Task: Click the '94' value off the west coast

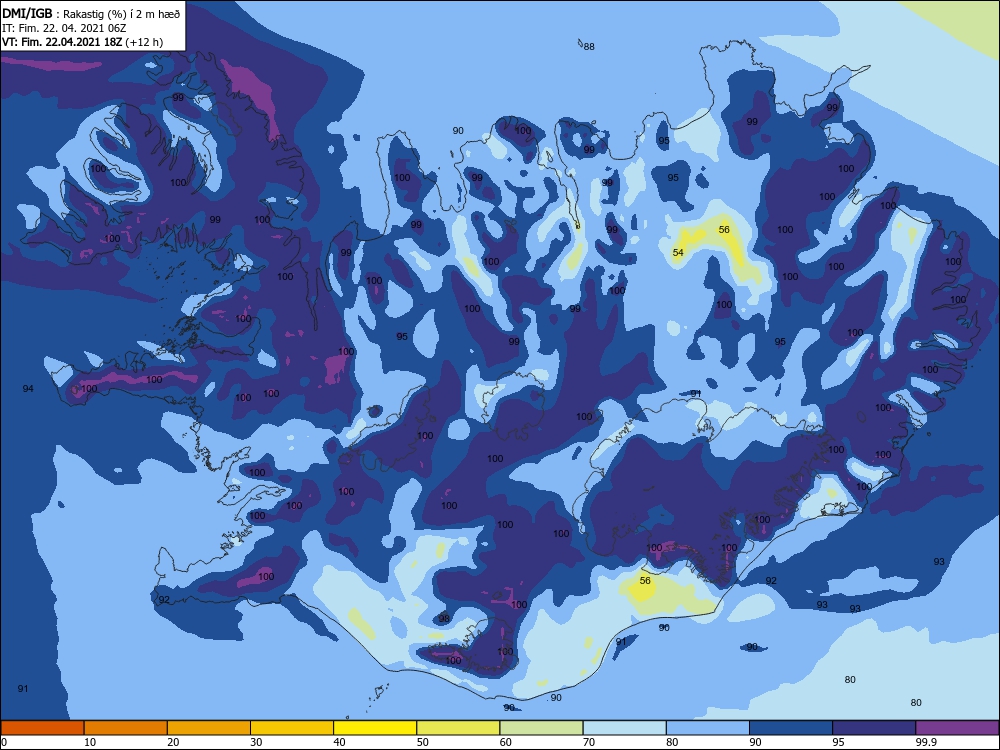Action: pyautogui.click(x=27, y=388)
